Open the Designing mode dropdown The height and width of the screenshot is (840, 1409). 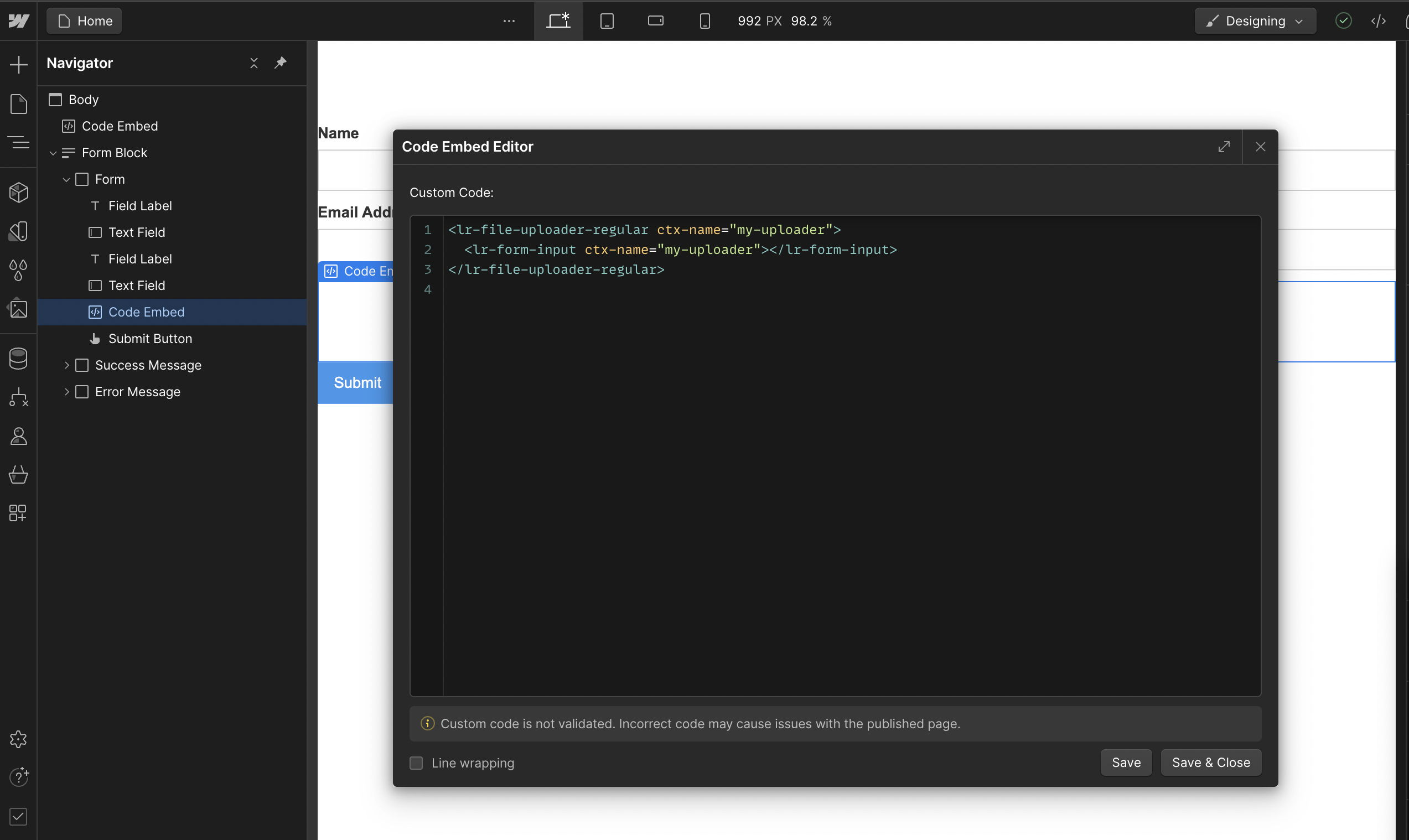[1255, 20]
